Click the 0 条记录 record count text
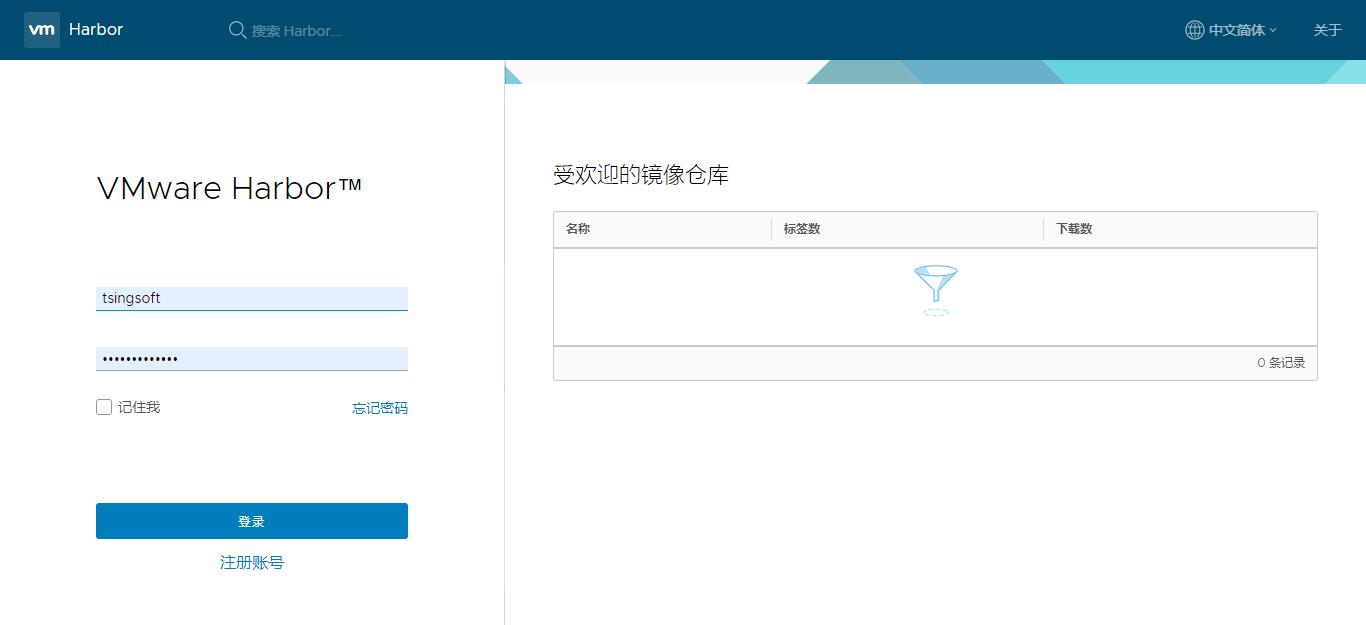Image resolution: width=1366 pixels, height=625 pixels. [1281, 362]
